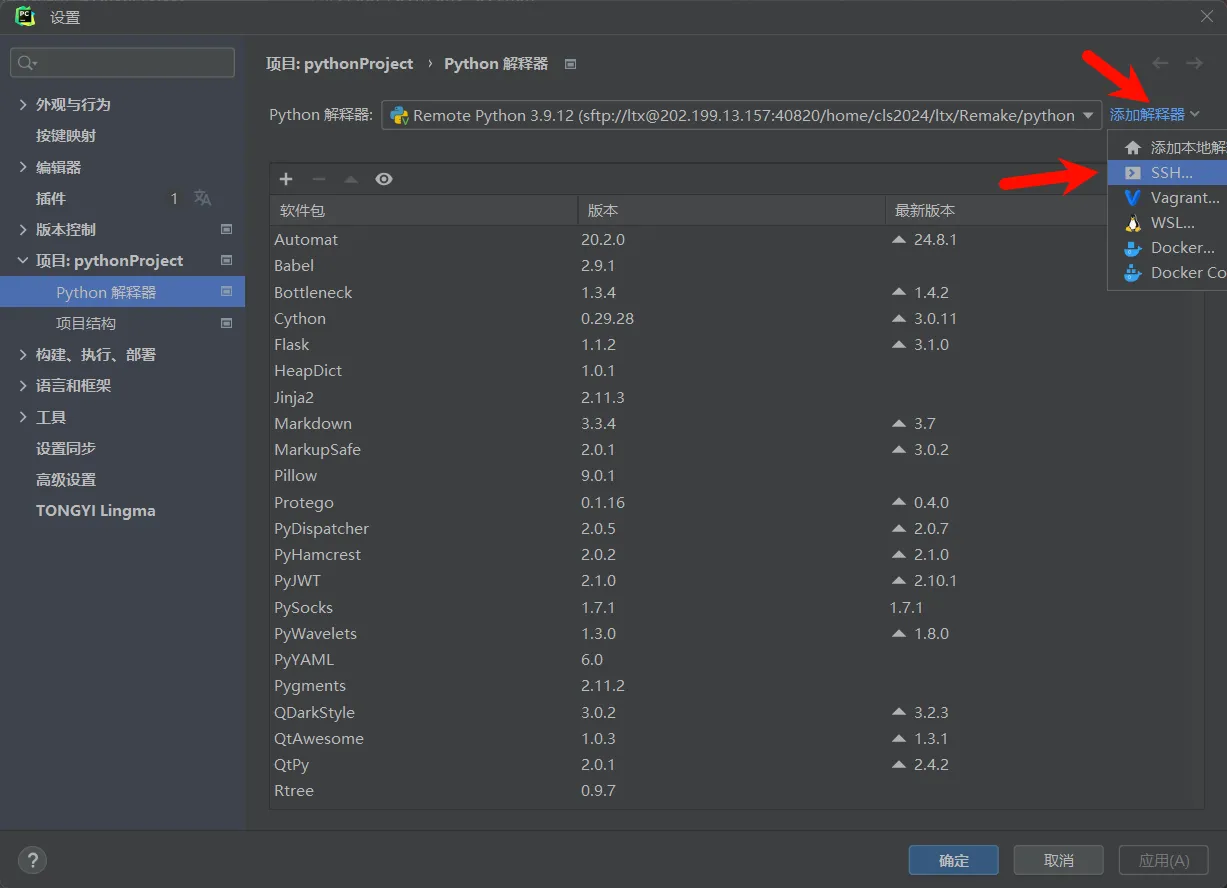This screenshot has width=1227, height=888.
Task: Expand the 工具 section
Action: (x=23, y=417)
